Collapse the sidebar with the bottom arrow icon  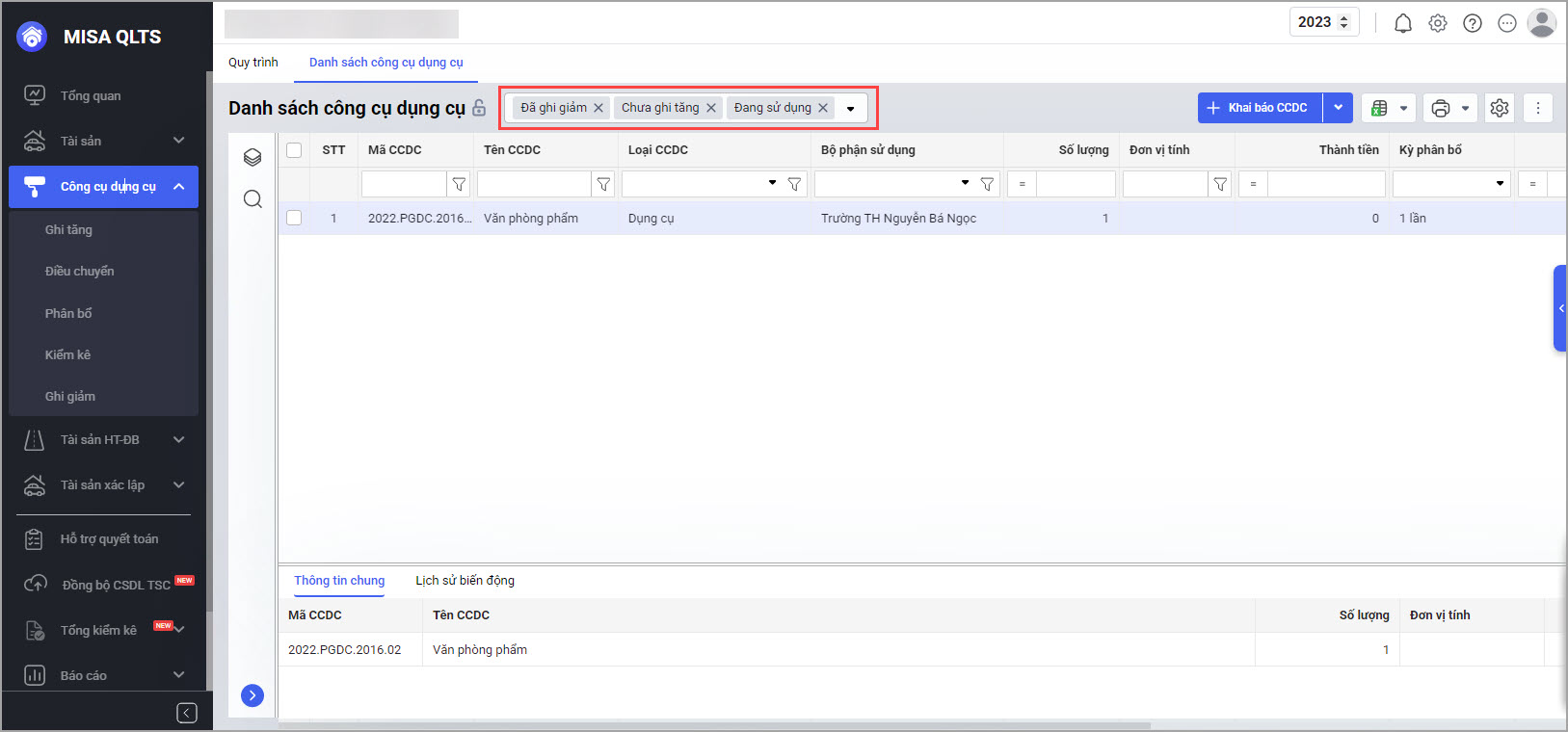click(187, 713)
